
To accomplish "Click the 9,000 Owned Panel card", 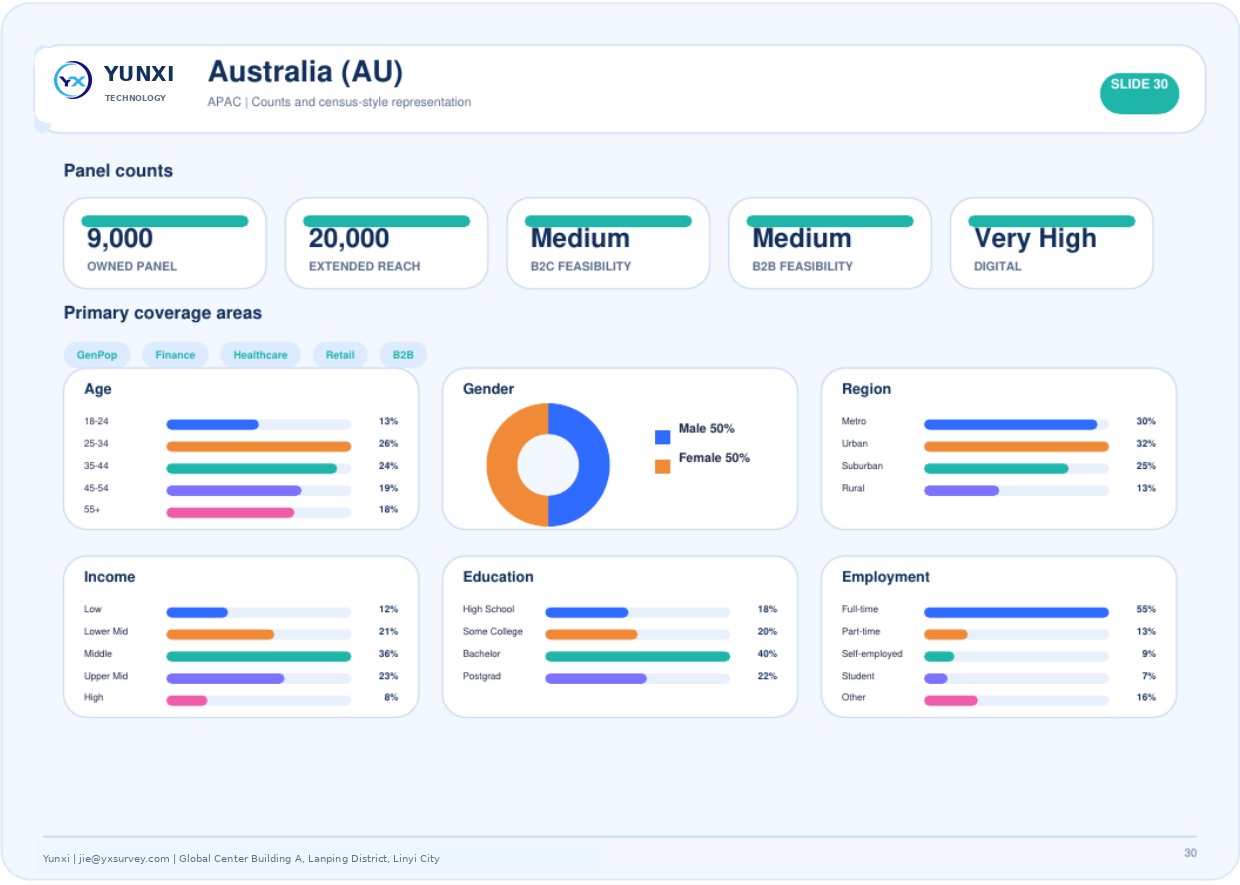I will click(x=165, y=243).
